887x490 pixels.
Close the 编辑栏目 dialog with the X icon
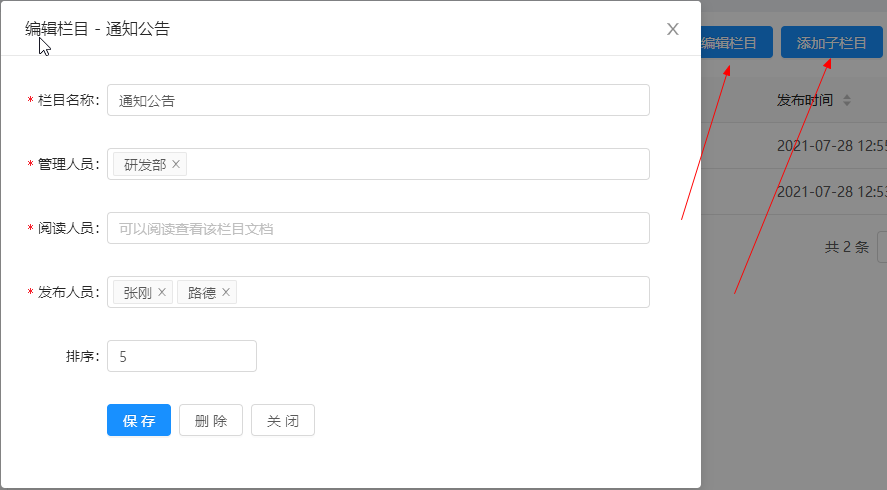coord(673,29)
